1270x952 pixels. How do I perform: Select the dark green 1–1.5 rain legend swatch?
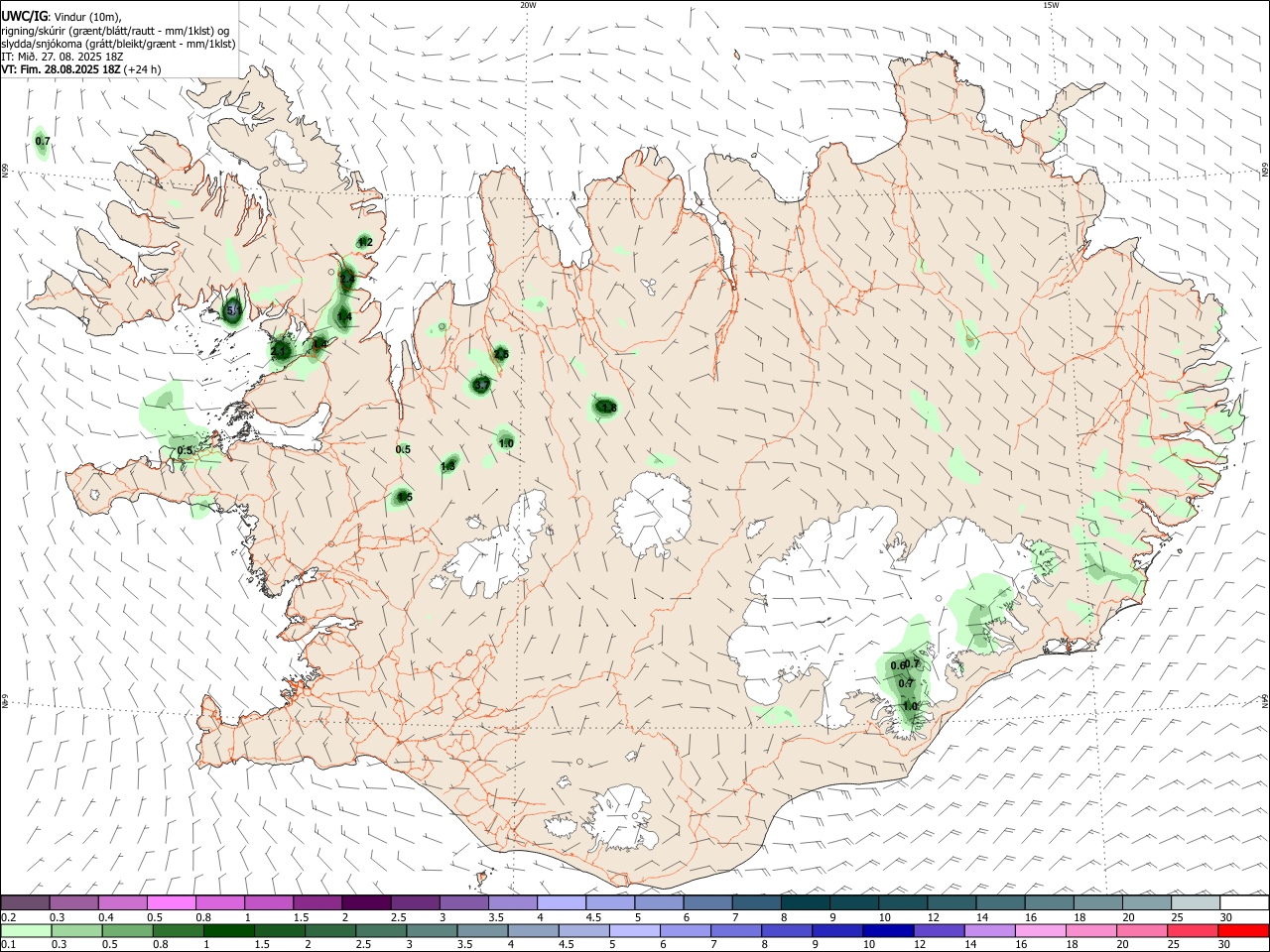tap(229, 930)
